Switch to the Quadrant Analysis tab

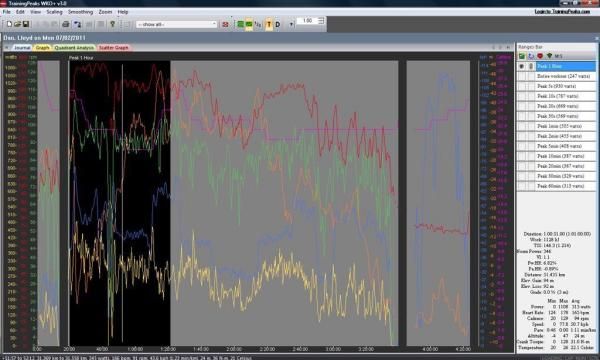tap(74, 47)
